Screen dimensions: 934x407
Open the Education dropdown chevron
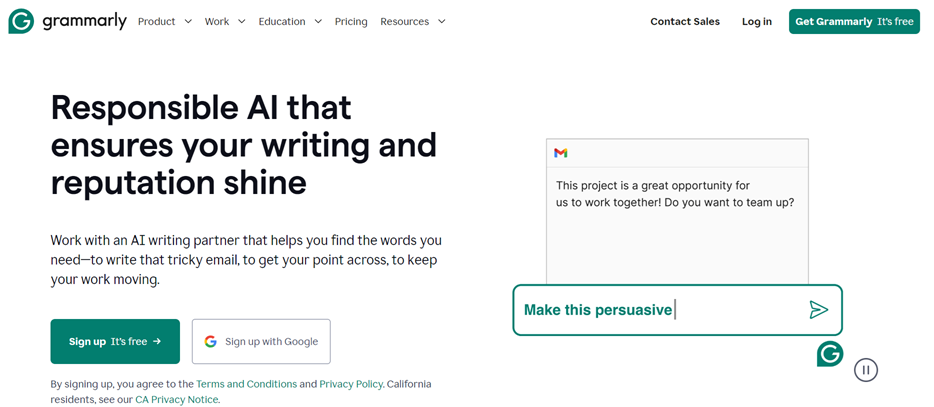coord(318,21)
